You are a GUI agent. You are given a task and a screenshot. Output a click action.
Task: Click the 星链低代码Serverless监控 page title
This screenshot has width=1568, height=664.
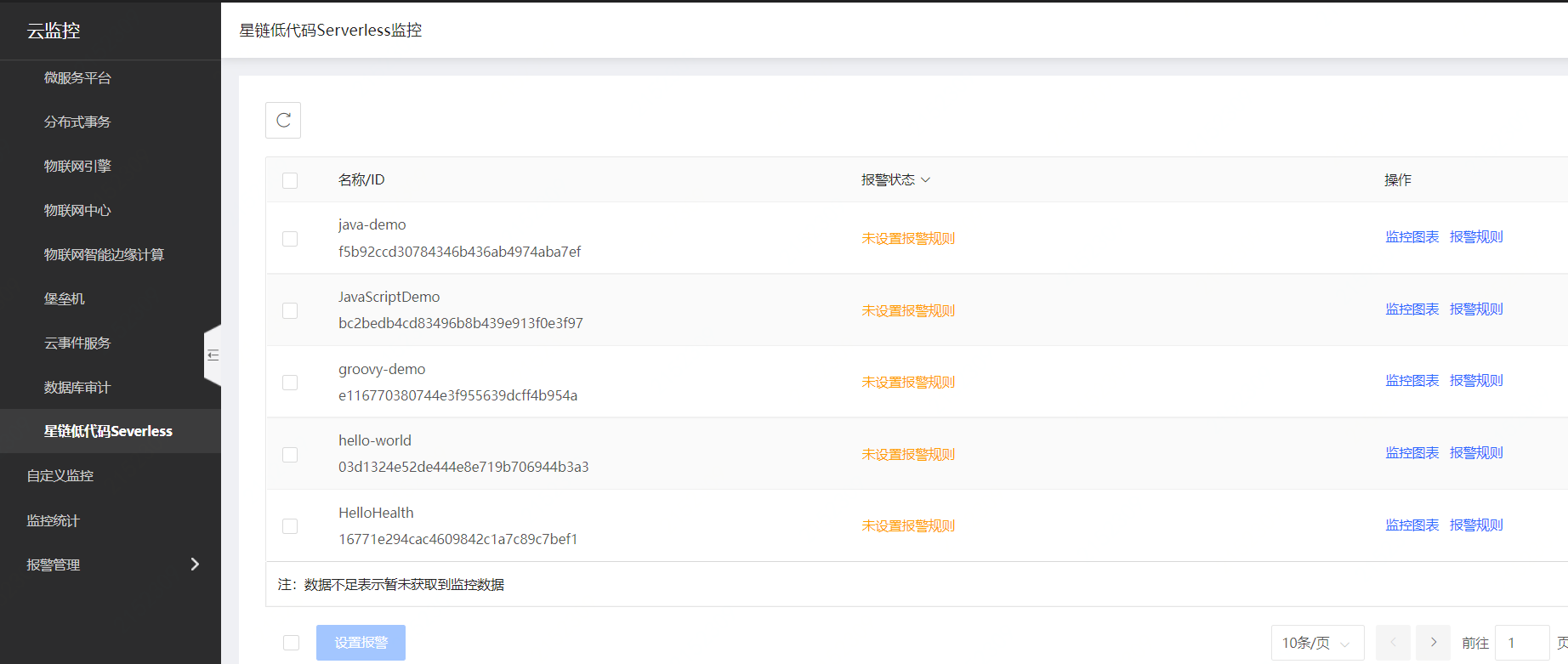click(x=331, y=31)
